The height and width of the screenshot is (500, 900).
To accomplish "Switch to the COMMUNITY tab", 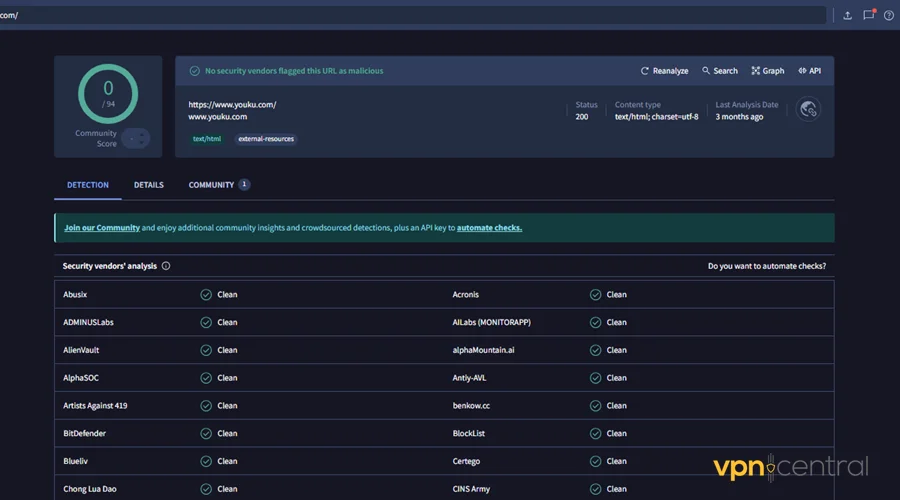I will click(x=211, y=185).
